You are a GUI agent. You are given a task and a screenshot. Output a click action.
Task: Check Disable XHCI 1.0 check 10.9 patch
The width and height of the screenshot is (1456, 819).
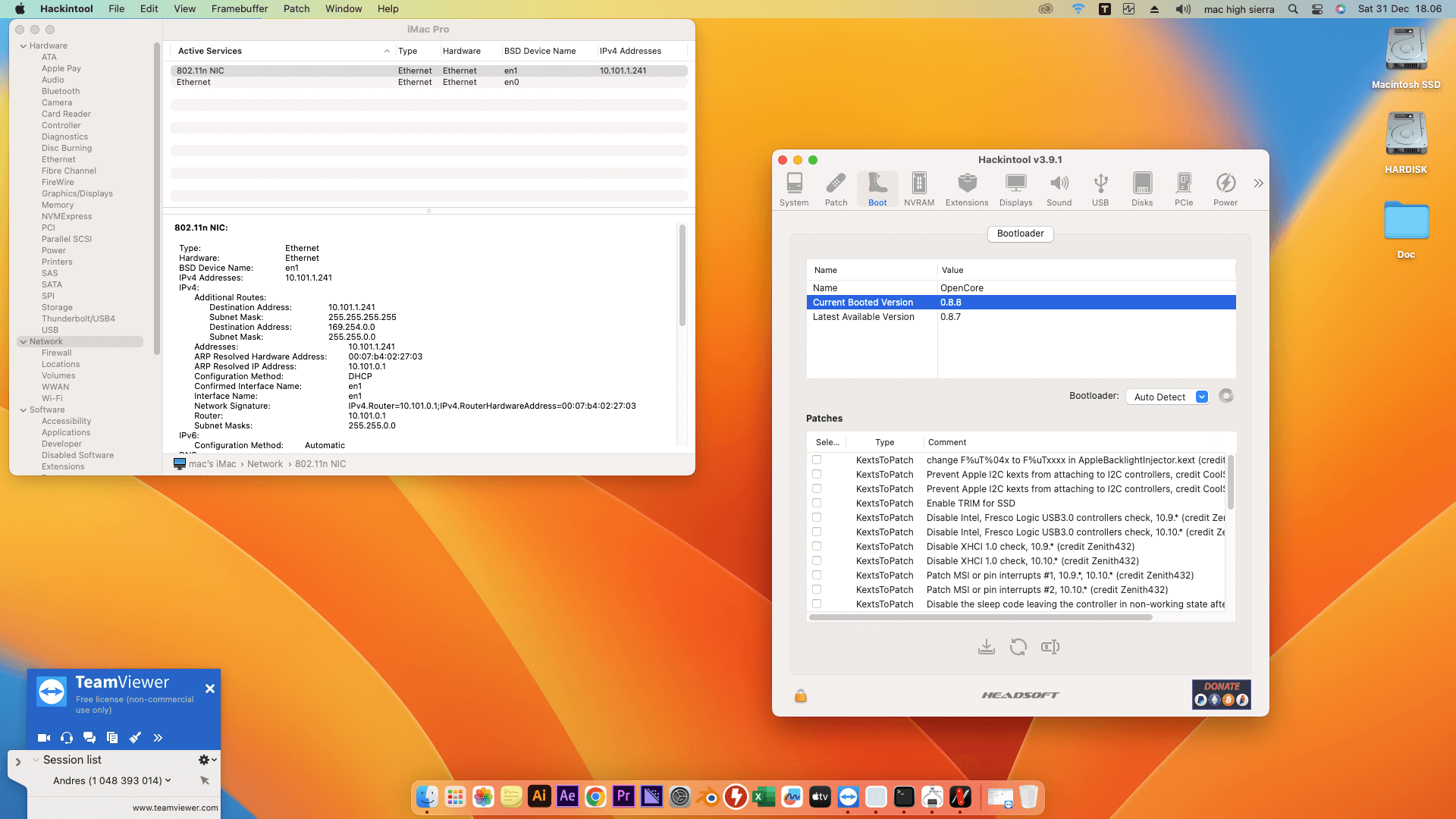[817, 546]
